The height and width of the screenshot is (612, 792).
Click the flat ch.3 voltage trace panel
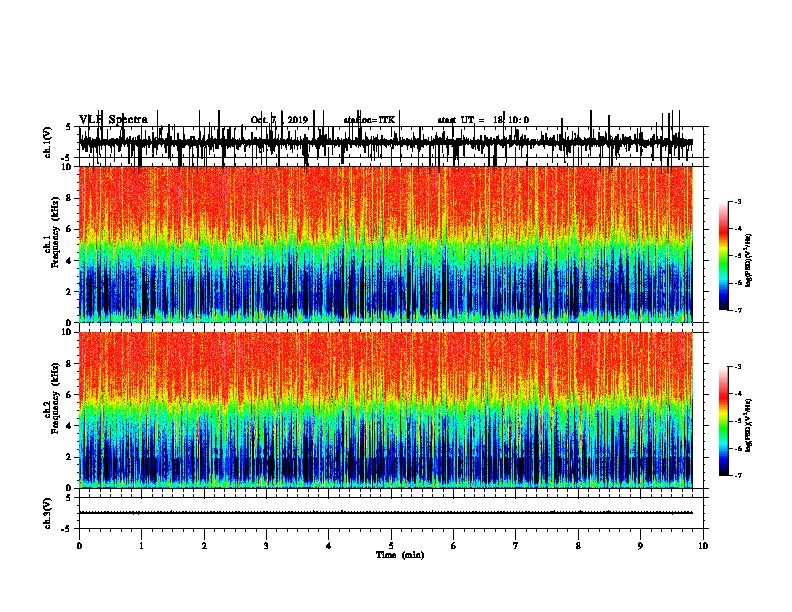[x=390, y=513]
